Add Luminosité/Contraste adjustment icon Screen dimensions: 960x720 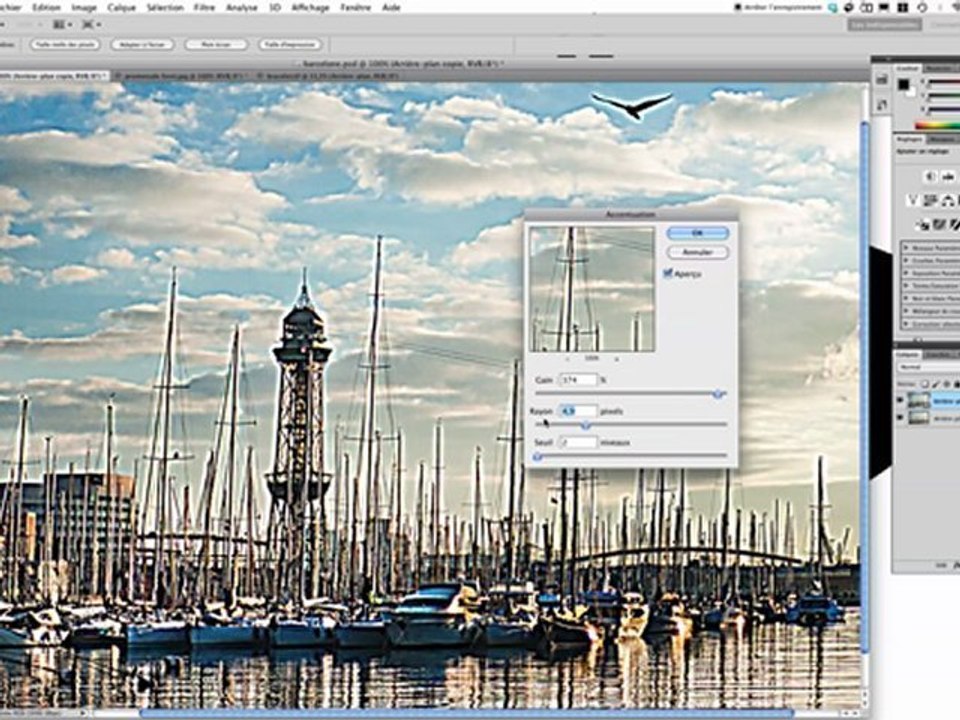[x=930, y=177]
